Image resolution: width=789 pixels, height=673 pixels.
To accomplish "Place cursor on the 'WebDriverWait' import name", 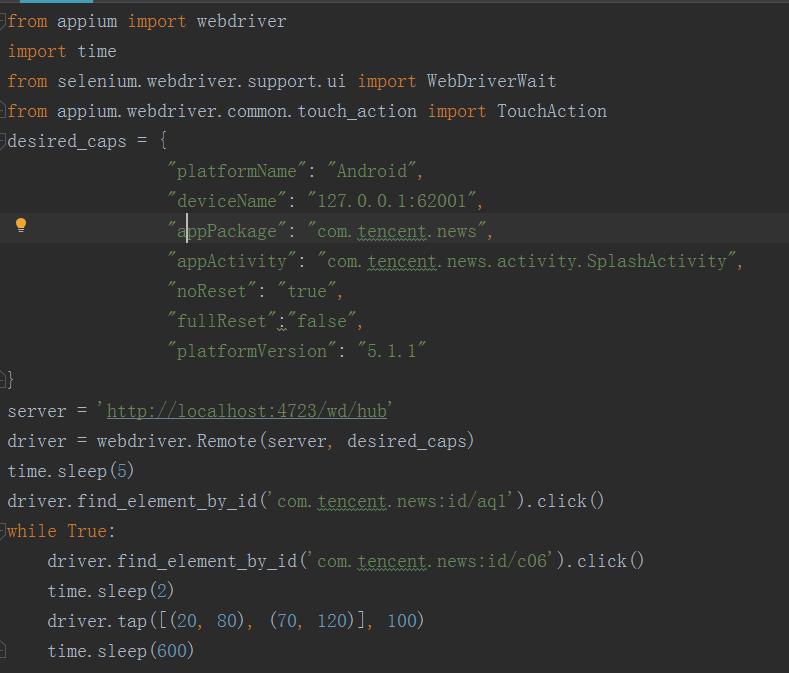I will 491,81.
